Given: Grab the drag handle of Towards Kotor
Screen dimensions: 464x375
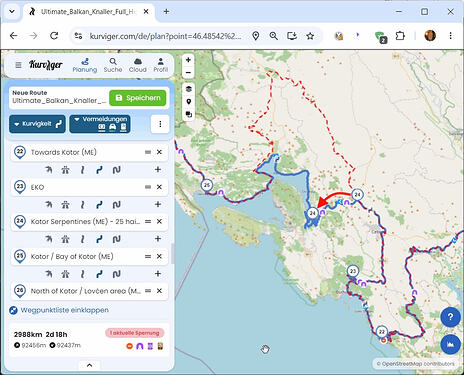Looking at the screenshot, I should point(148,152).
